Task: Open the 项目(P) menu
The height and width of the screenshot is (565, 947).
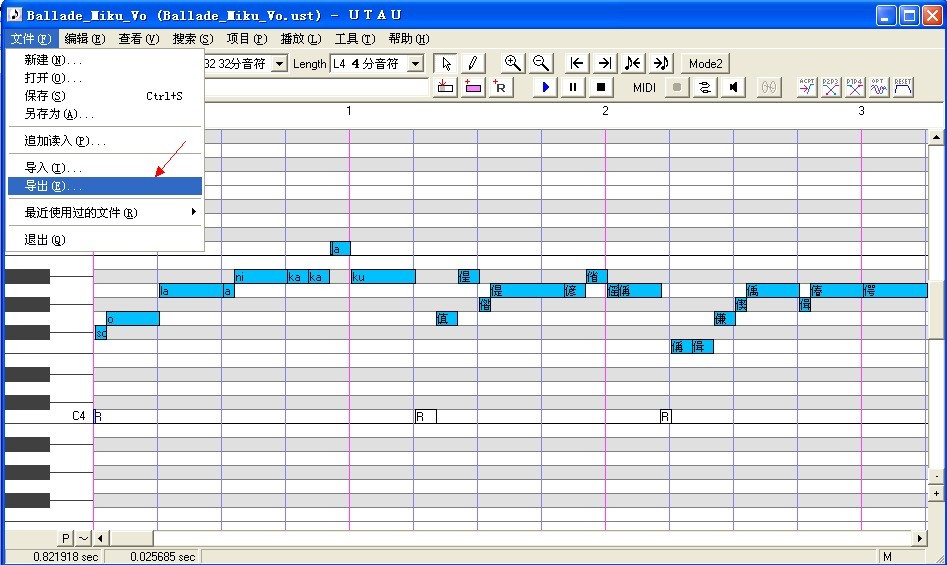Action: (247, 39)
